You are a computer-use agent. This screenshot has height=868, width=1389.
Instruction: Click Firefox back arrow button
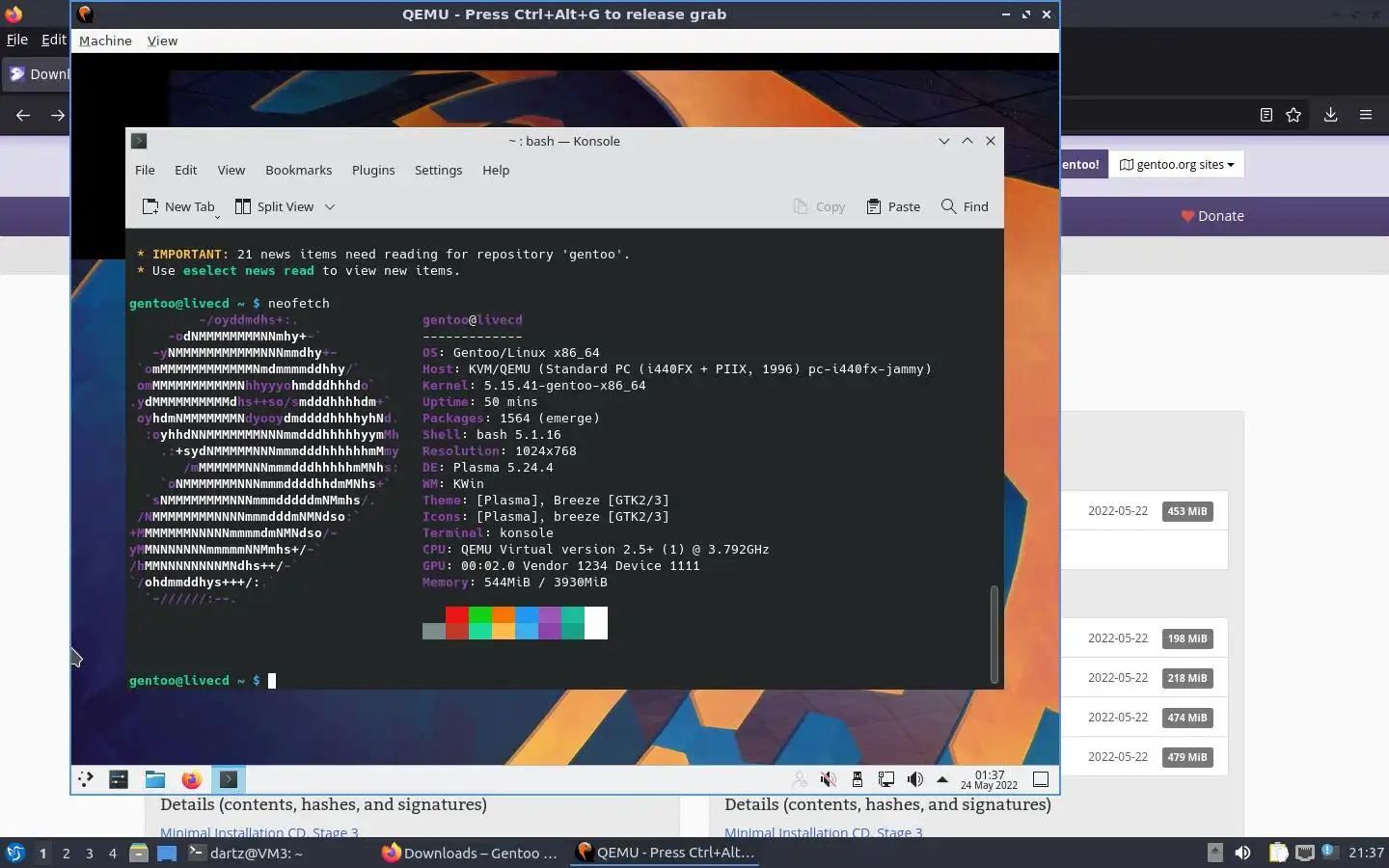(x=23, y=115)
